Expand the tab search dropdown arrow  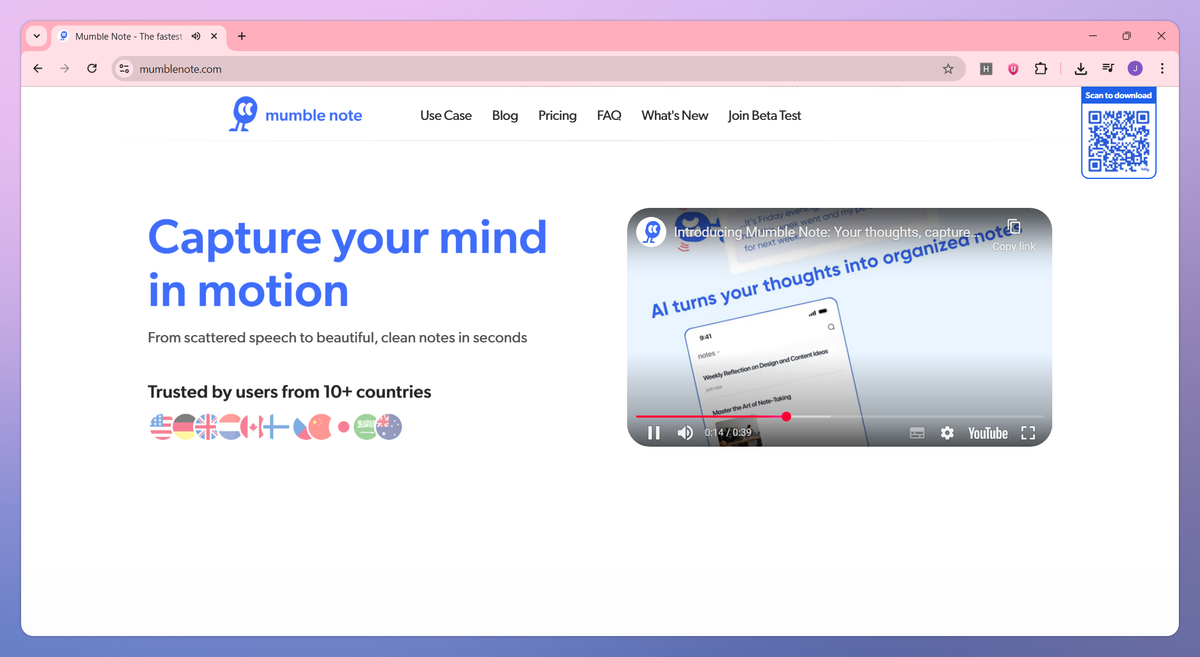tap(37, 36)
